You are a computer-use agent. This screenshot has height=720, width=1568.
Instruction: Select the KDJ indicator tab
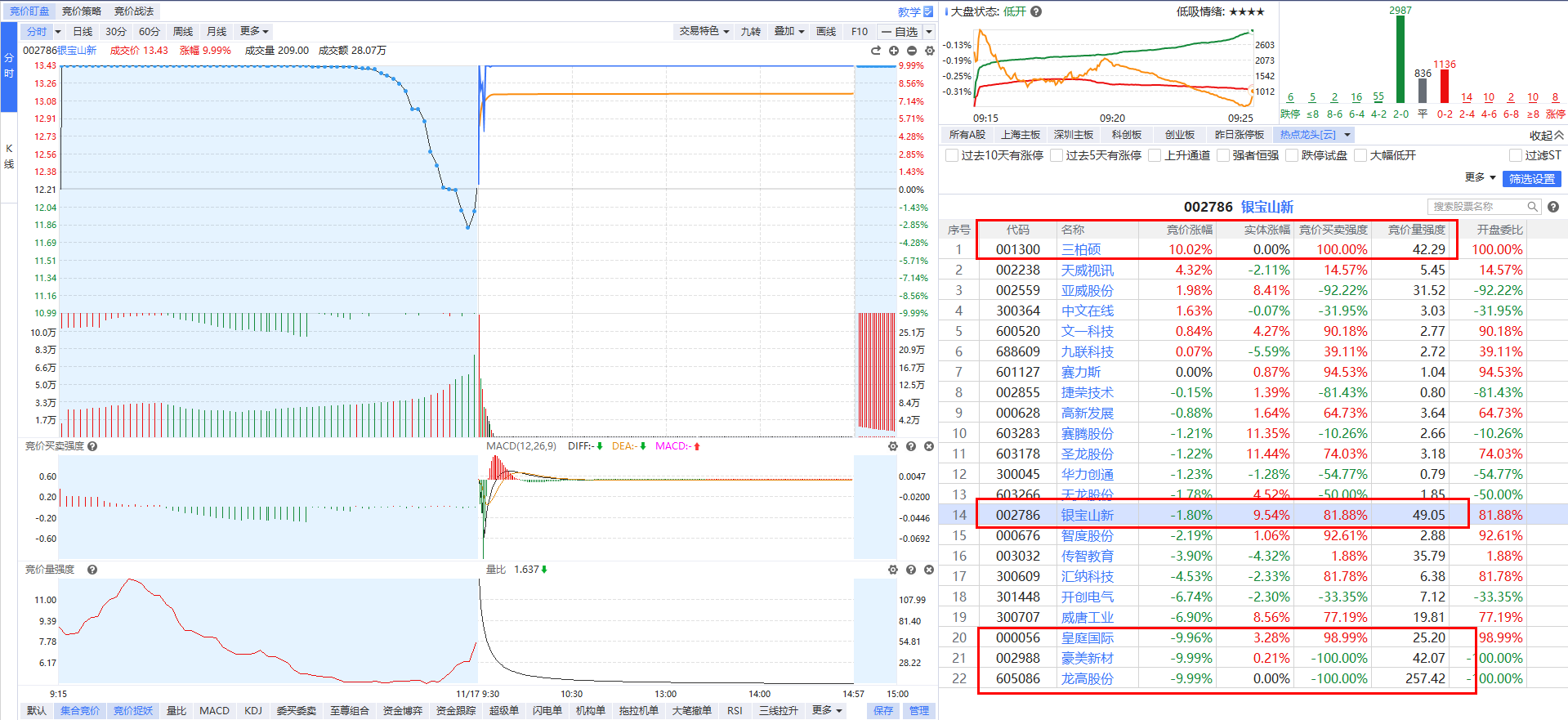[253, 710]
